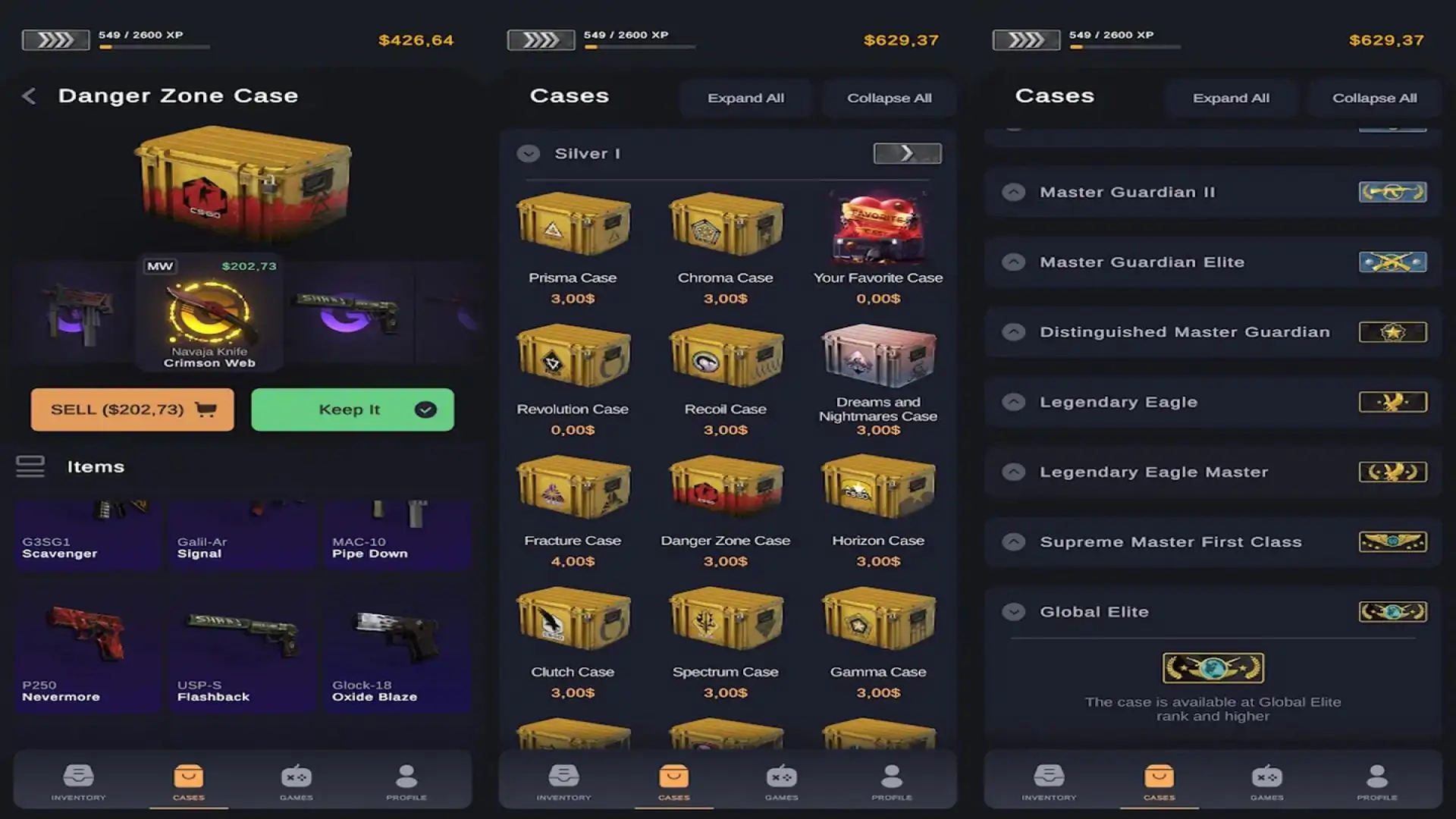
Task: Switch to Inventory tab in middle panel
Action: point(563,783)
